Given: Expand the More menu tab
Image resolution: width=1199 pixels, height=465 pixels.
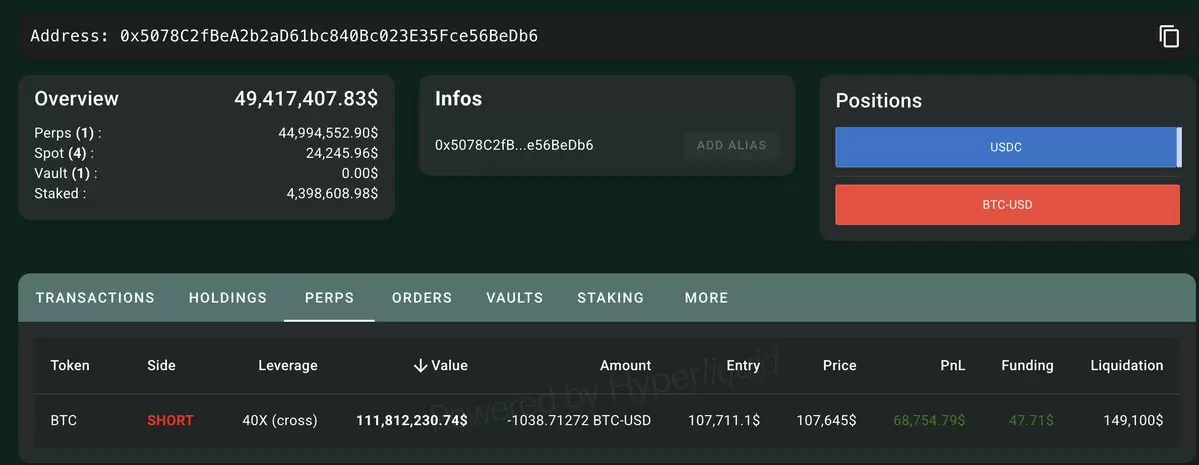Looking at the screenshot, I should click(x=707, y=298).
